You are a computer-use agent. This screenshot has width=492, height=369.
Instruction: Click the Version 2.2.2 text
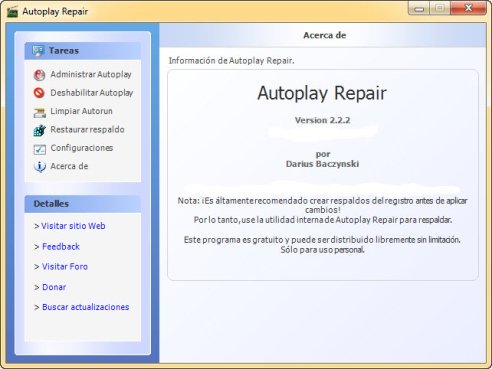[x=322, y=120]
